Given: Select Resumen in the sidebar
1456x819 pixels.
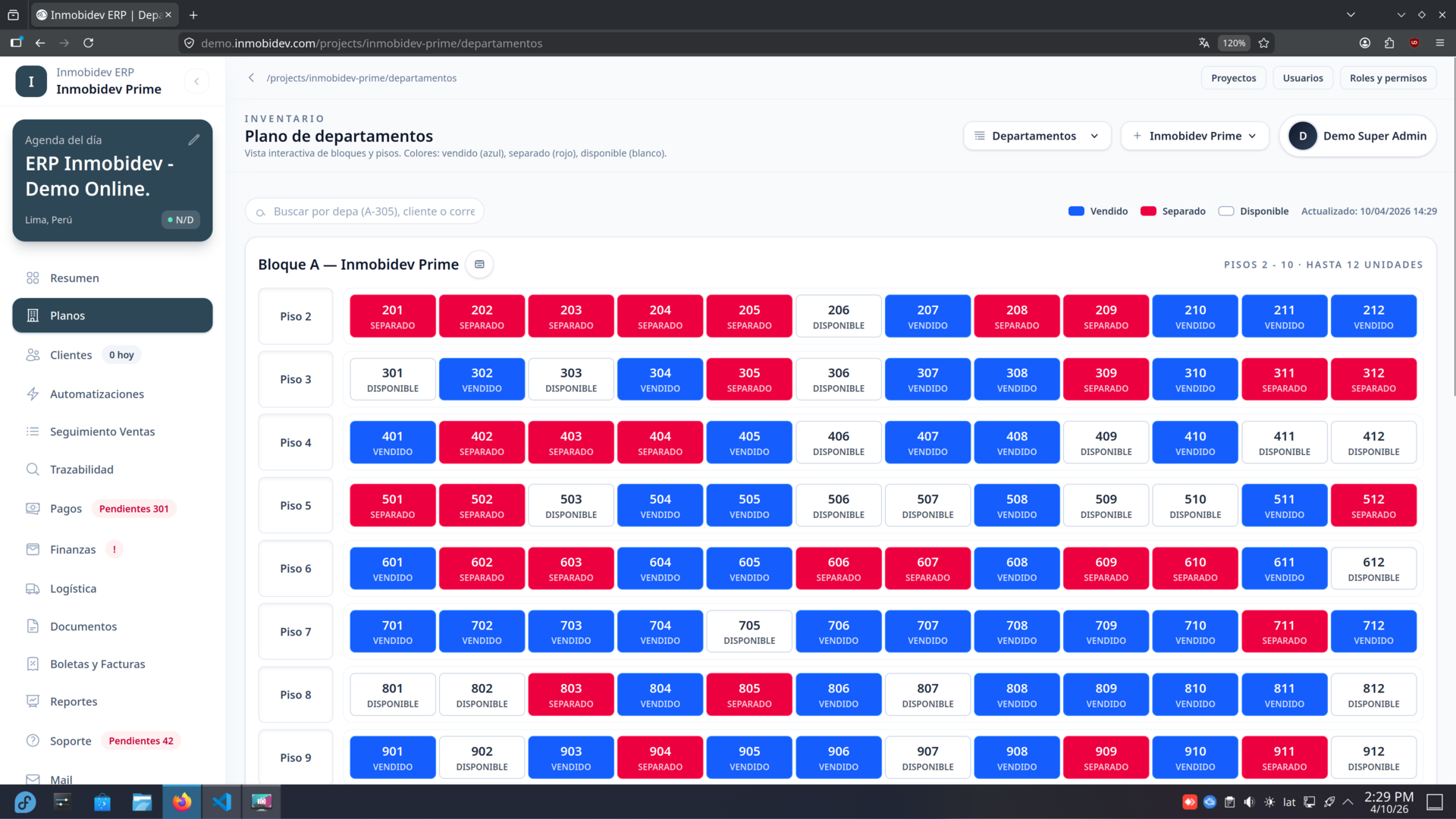Looking at the screenshot, I should click(x=74, y=278).
